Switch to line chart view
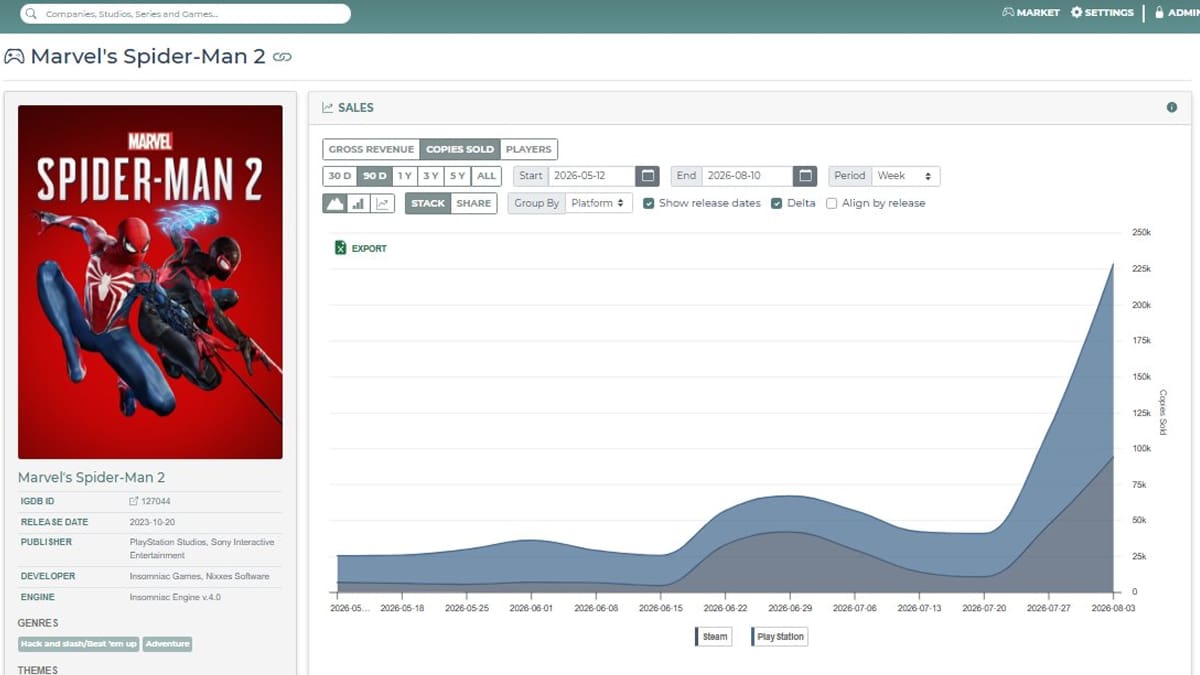 click(382, 203)
